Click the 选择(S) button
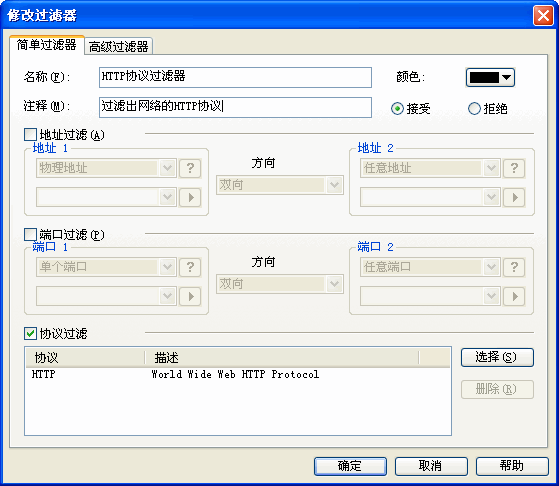The image size is (559, 486). coord(497,357)
